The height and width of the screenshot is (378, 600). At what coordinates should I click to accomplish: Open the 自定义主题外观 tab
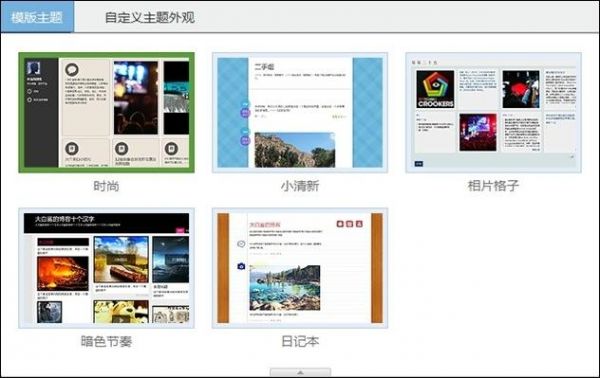150,18
